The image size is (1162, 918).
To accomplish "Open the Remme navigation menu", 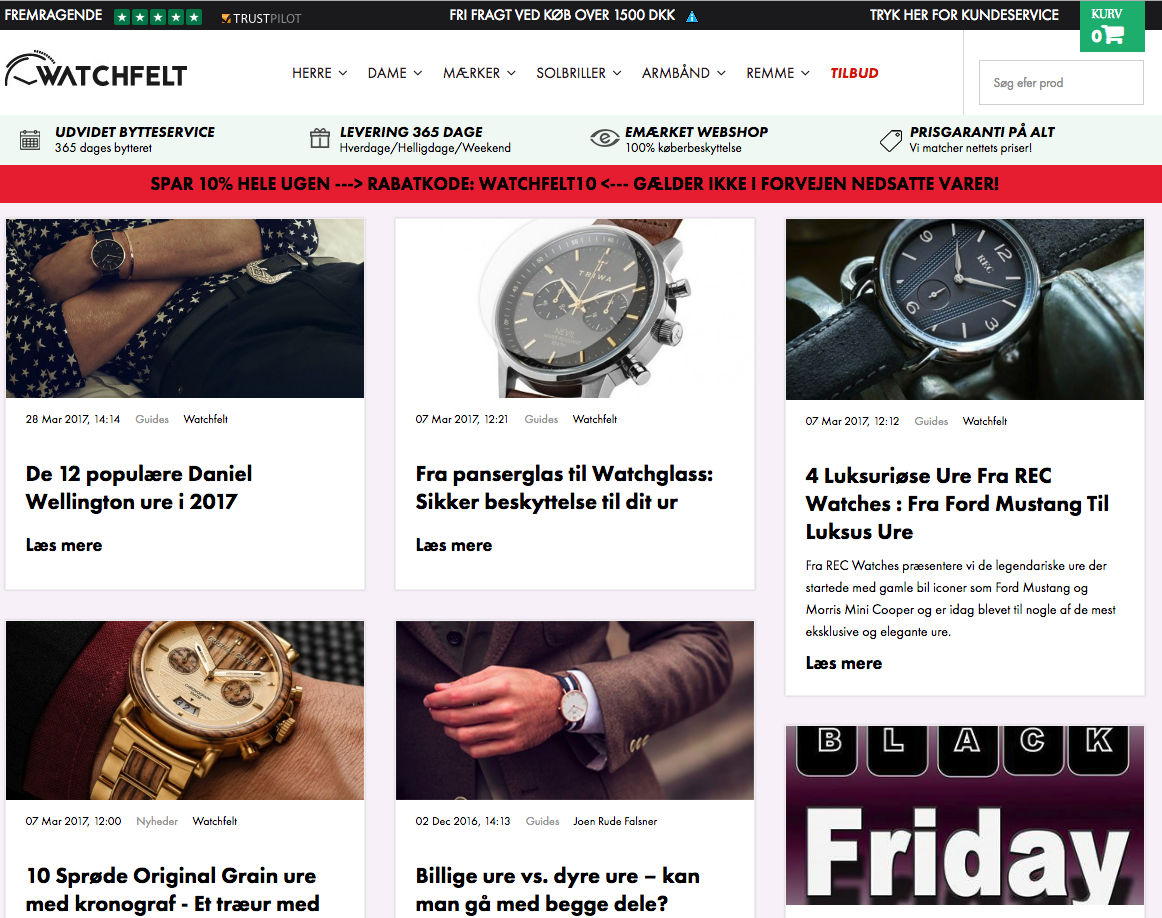I will click(x=777, y=73).
